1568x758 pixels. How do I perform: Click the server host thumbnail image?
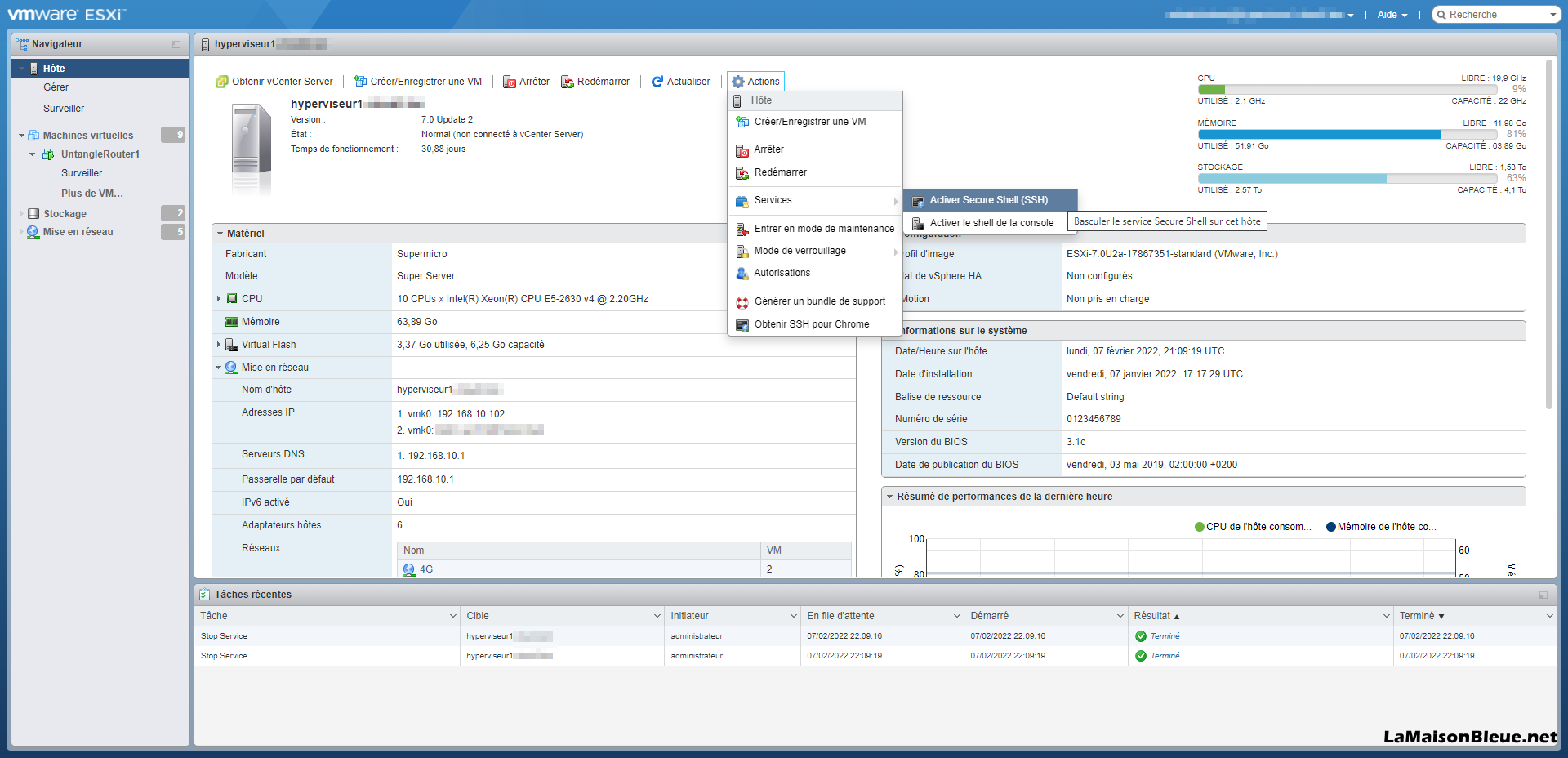[251, 149]
